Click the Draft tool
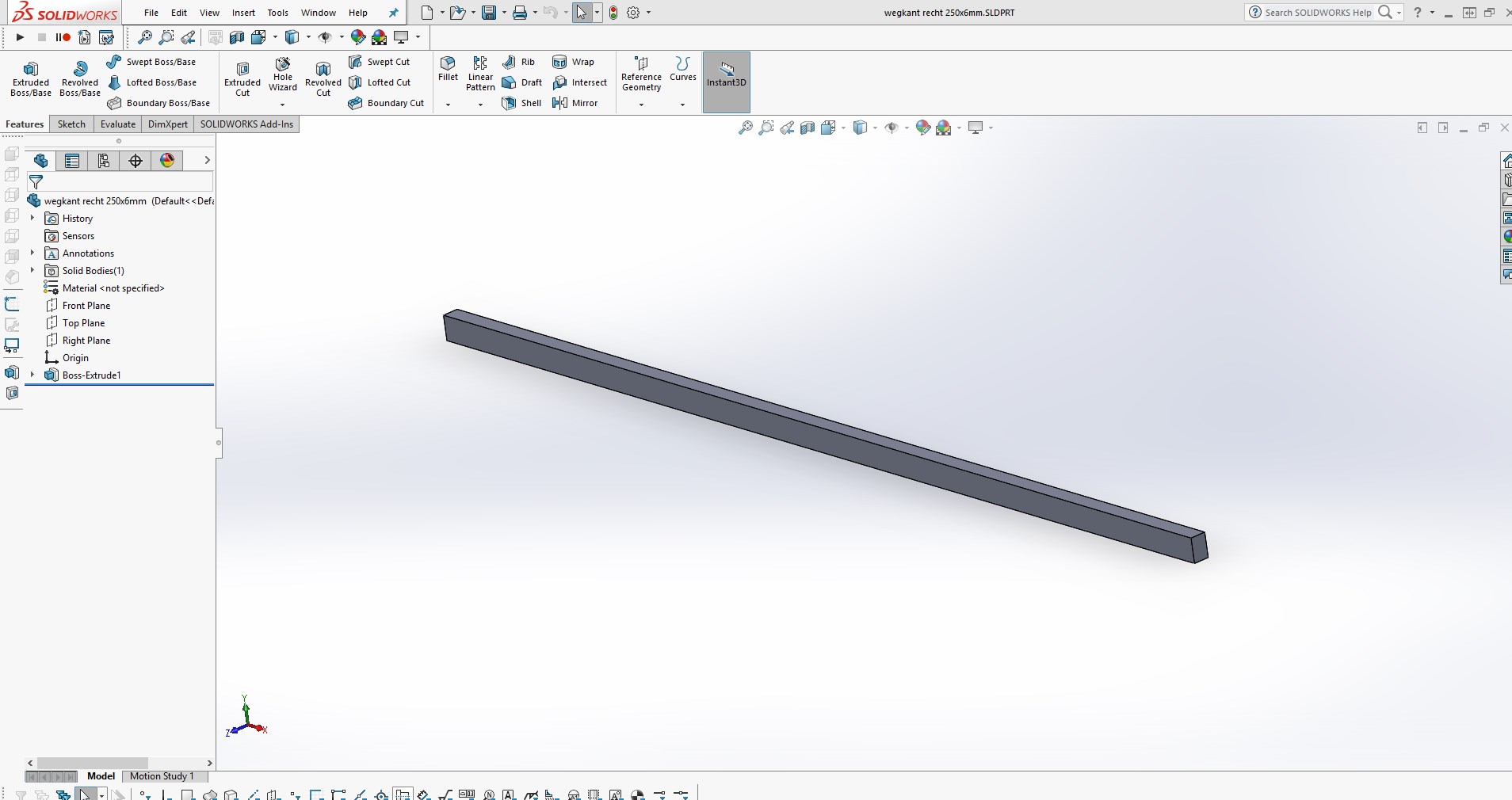 [x=522, y=82]
